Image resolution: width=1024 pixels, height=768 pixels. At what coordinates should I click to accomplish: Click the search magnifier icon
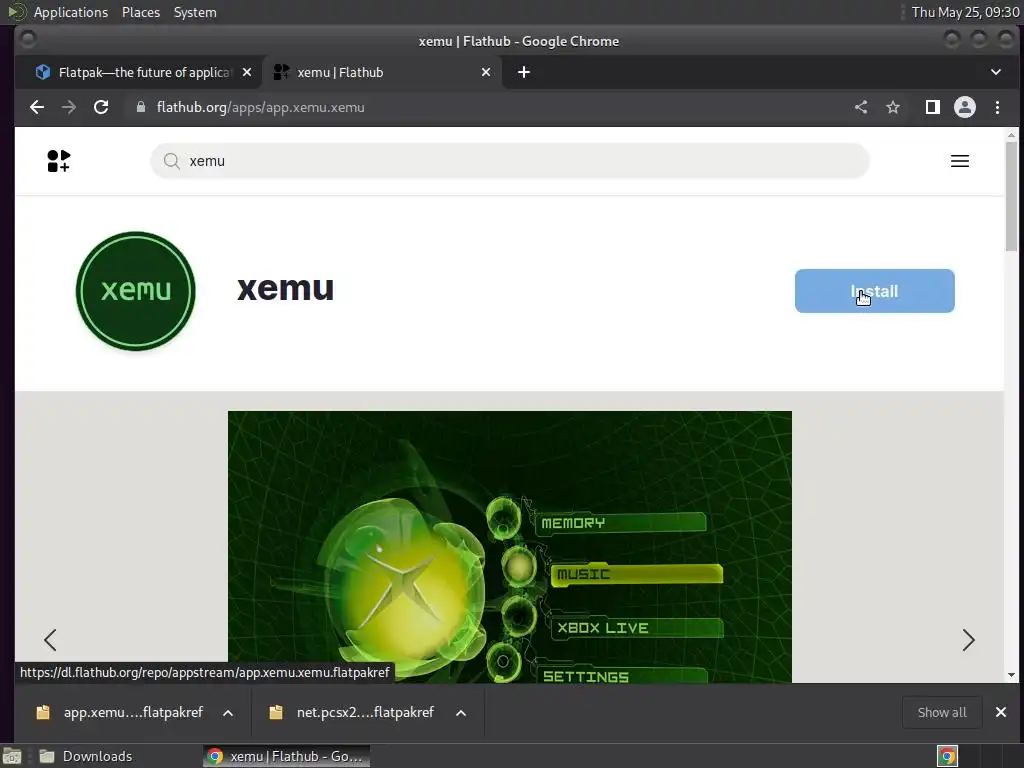coord(172,161)
